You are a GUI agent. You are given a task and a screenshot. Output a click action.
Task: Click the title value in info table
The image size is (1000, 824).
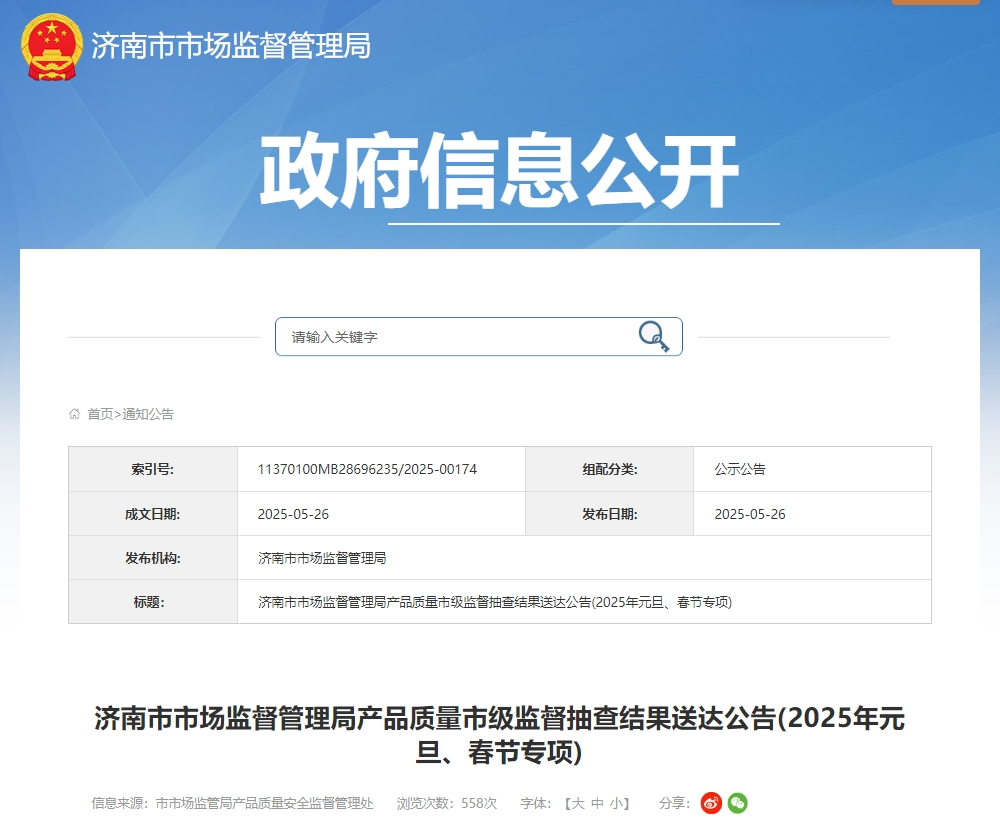495,602
